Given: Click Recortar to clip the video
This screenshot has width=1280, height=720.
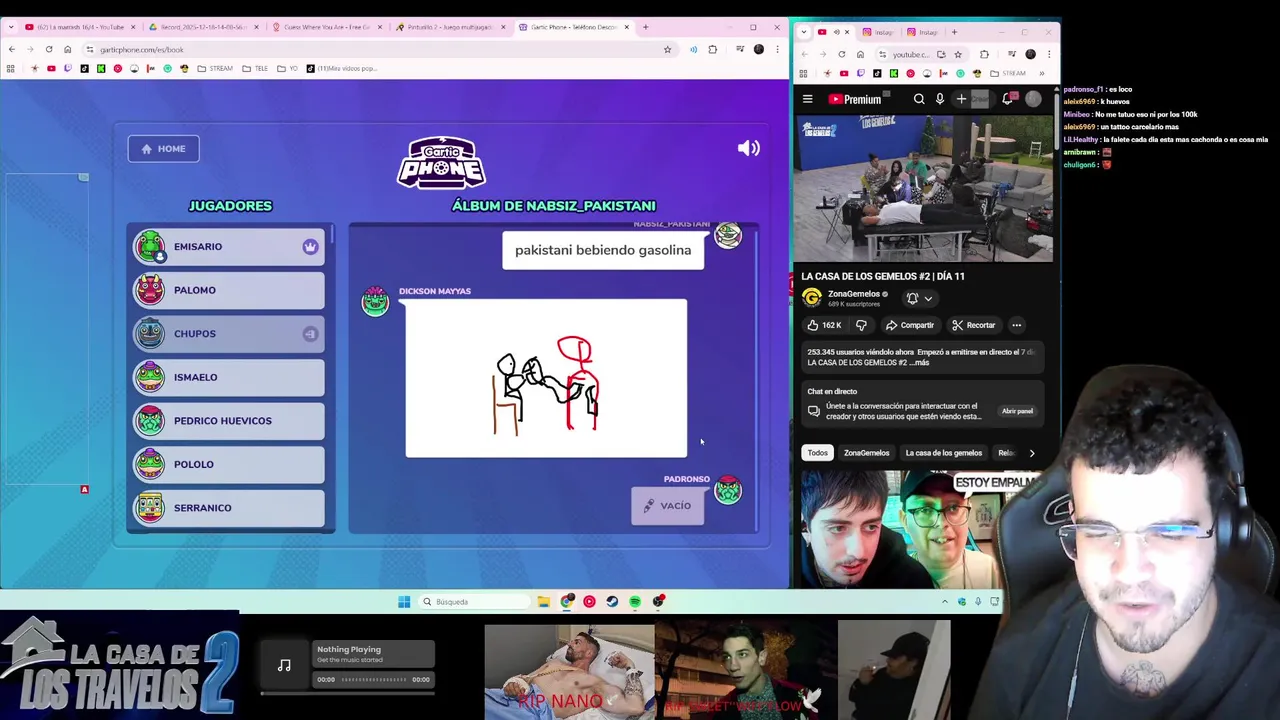Looking at the screenshot, I should pyautogui.click(x=974, y=325).
